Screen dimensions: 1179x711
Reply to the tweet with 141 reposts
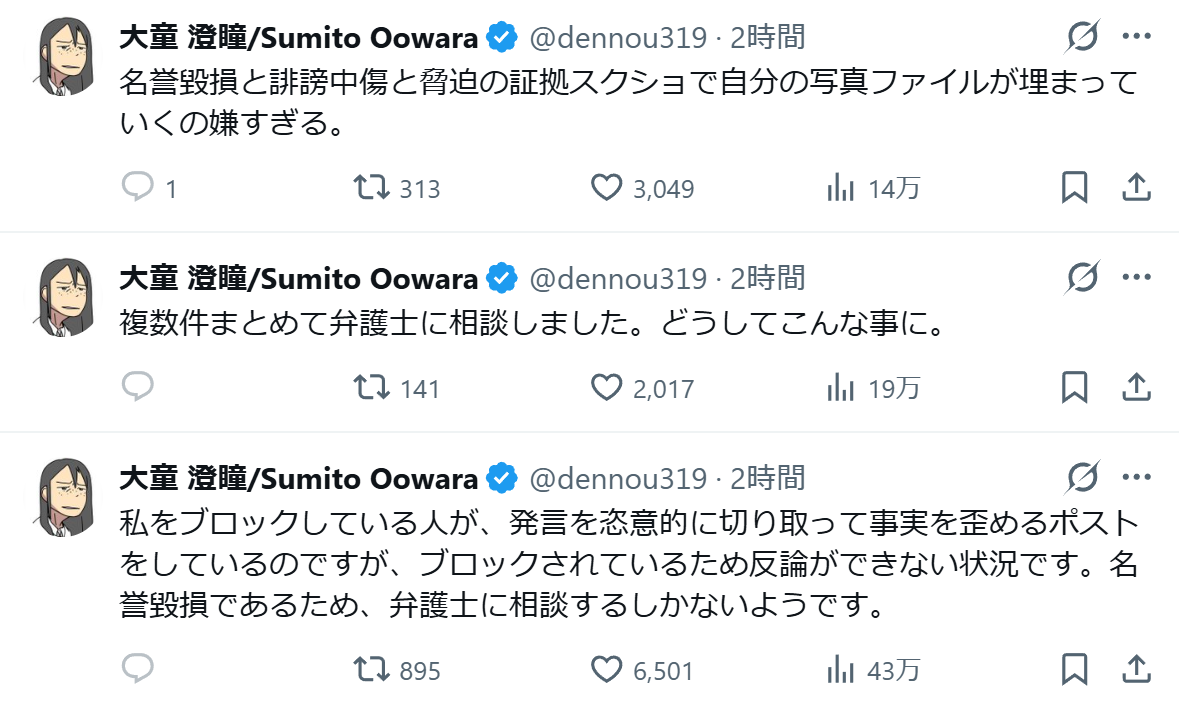pyautogui.click(x=137, y=387)
